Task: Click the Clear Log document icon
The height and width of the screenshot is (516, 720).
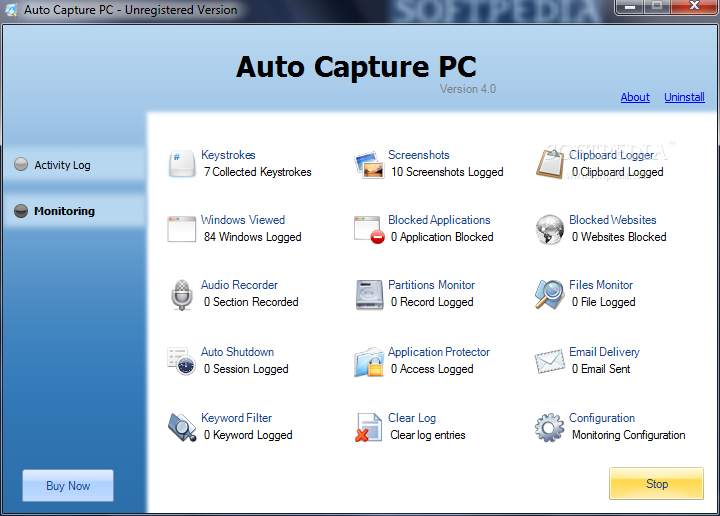Action: (x=369, y=427)
